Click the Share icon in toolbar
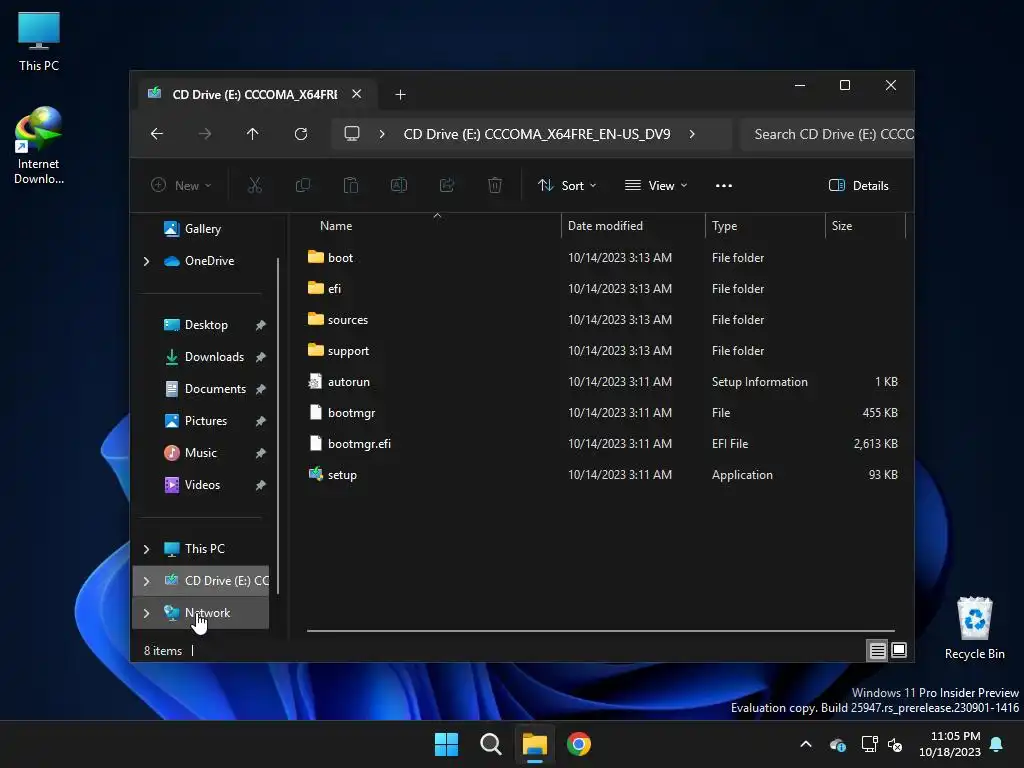This screenshot has width=1024, height=768. coord(447,185)
